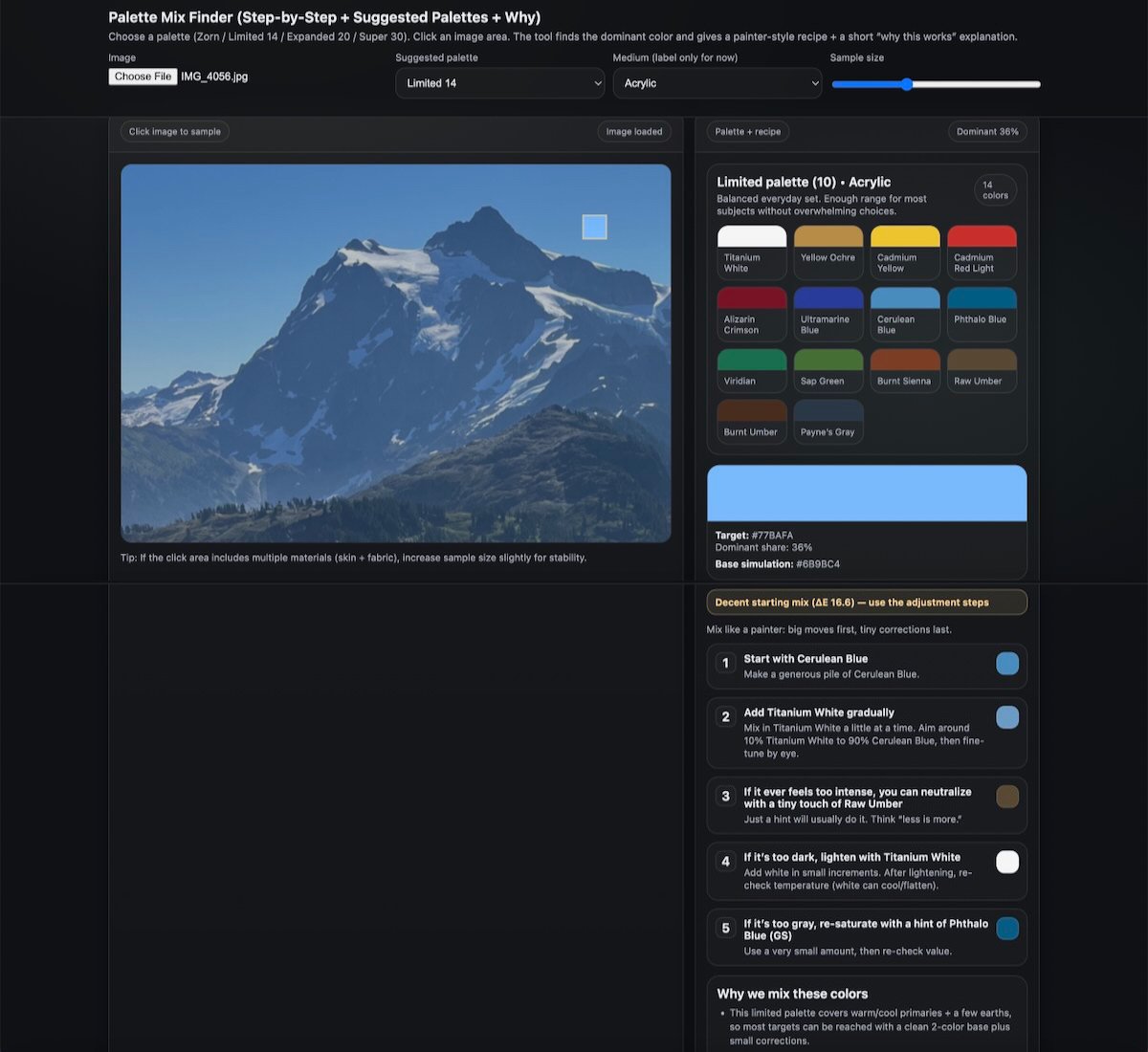
Task: Adjust the Sample size slider
Action: [x=906, y=84]
